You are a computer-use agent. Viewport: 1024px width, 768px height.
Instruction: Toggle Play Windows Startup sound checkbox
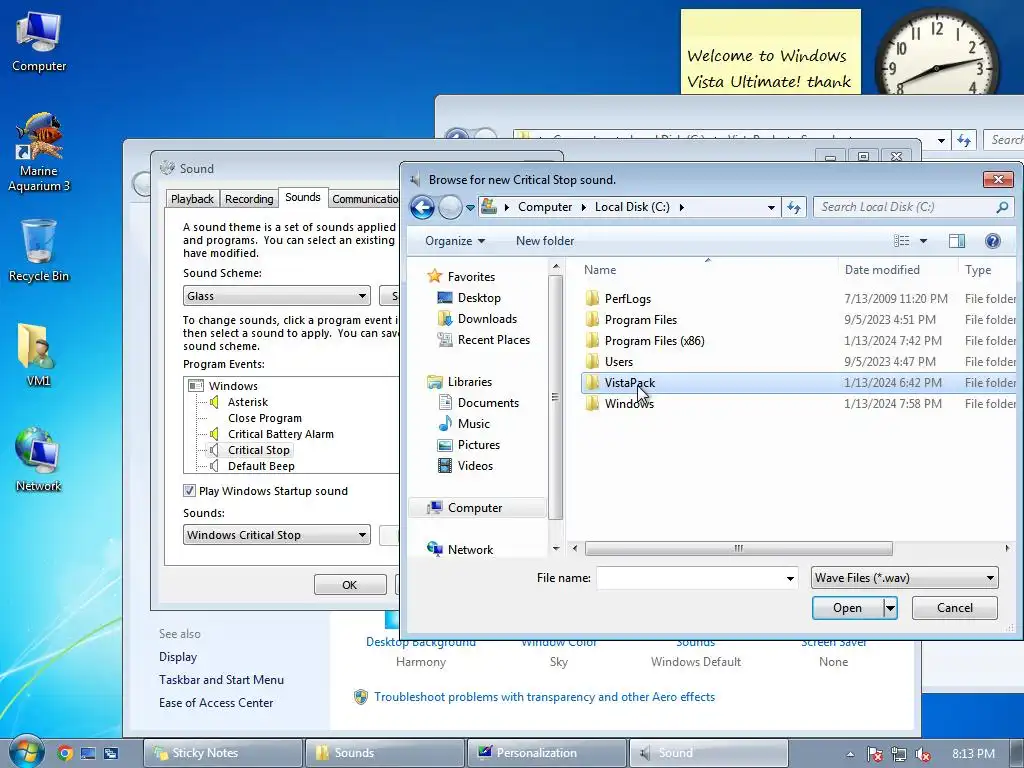click(189, 490)
